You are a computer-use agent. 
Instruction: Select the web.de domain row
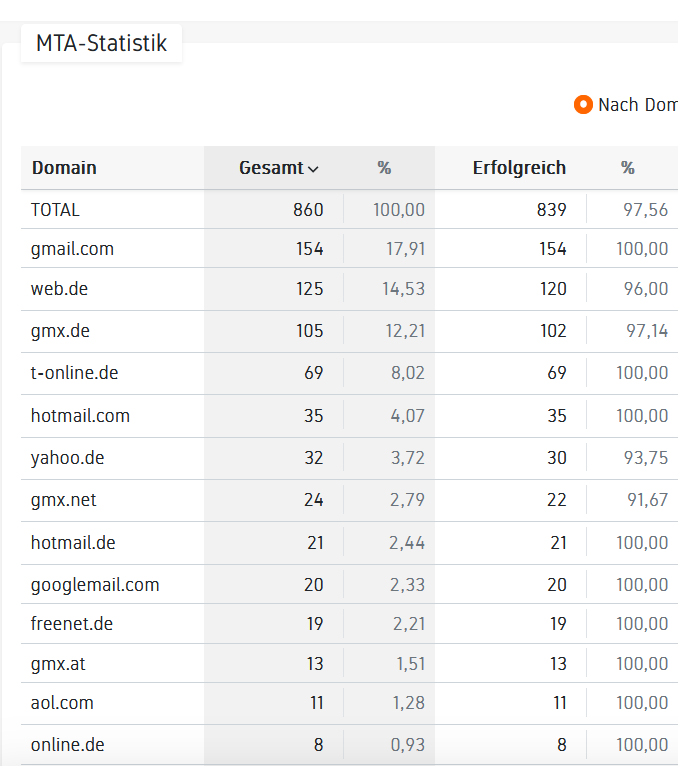coord(59,289)
